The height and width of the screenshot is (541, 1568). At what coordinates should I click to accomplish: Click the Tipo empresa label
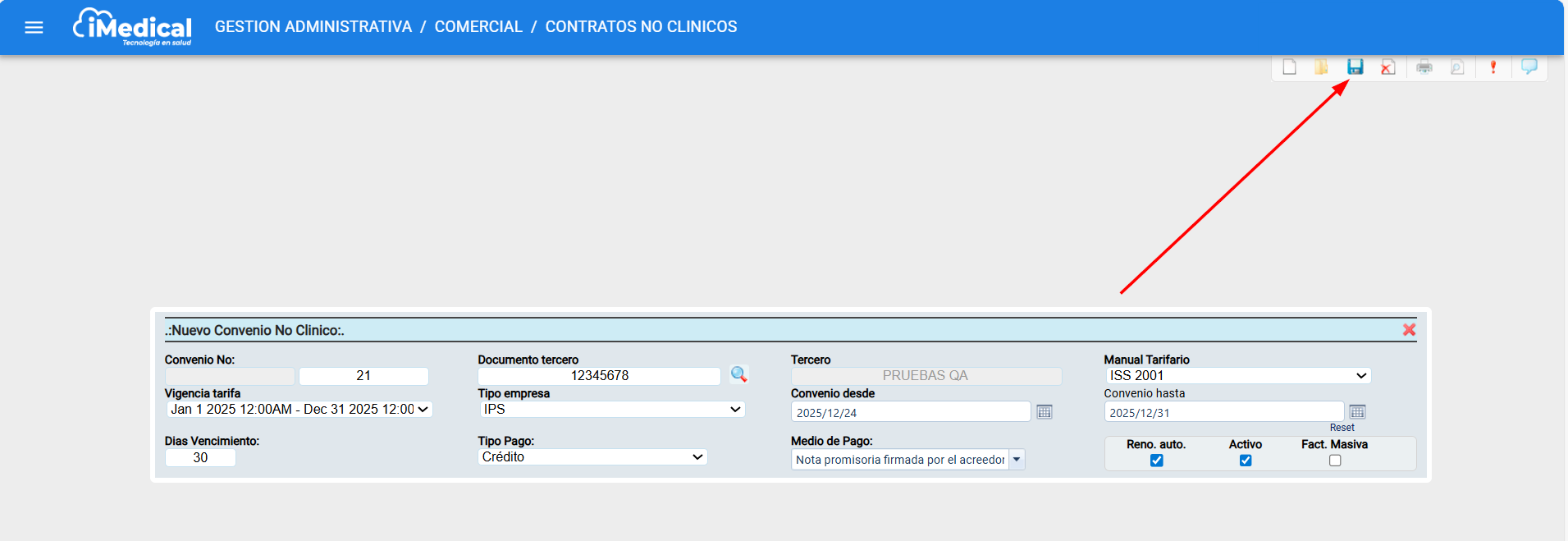[x=514, y=393]
